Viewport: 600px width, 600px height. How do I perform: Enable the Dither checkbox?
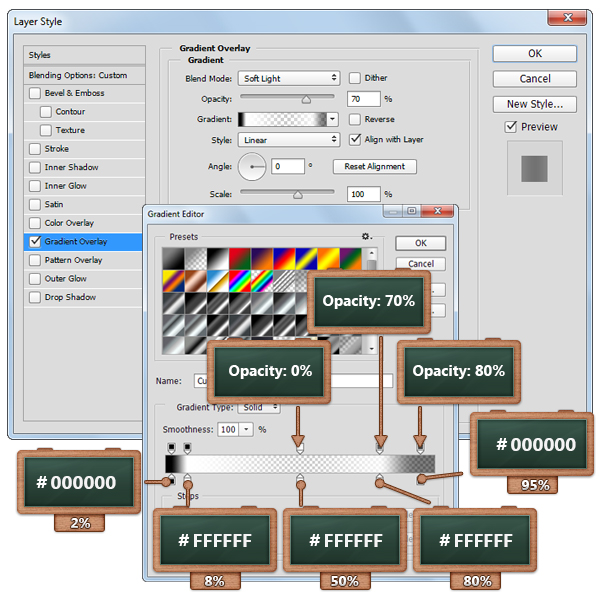coord(355,78)
